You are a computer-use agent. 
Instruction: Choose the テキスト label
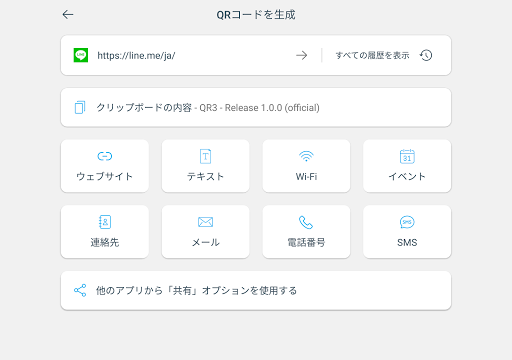(x=205, y=176)
